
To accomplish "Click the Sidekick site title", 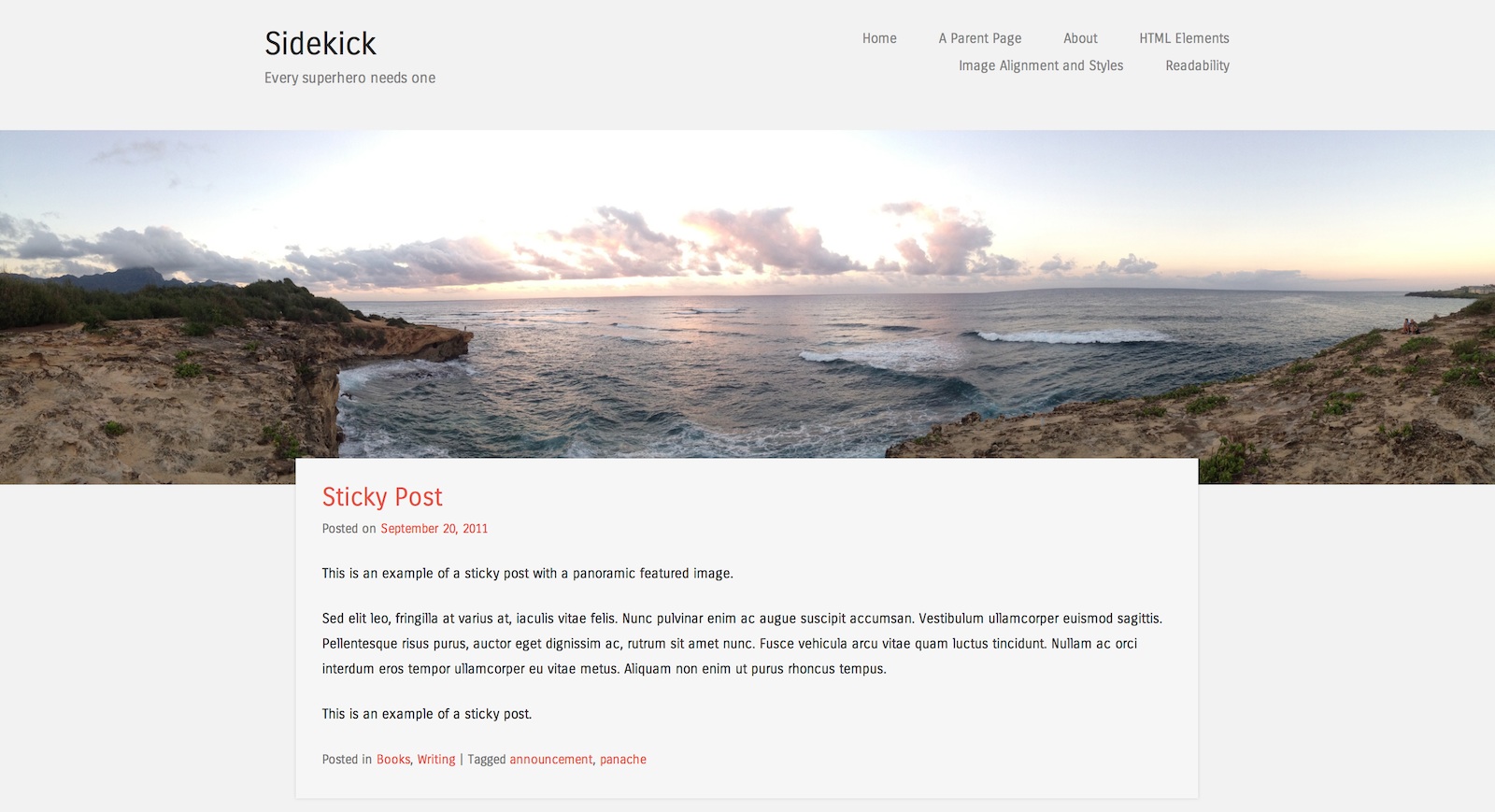I will (x=320, y=43).
